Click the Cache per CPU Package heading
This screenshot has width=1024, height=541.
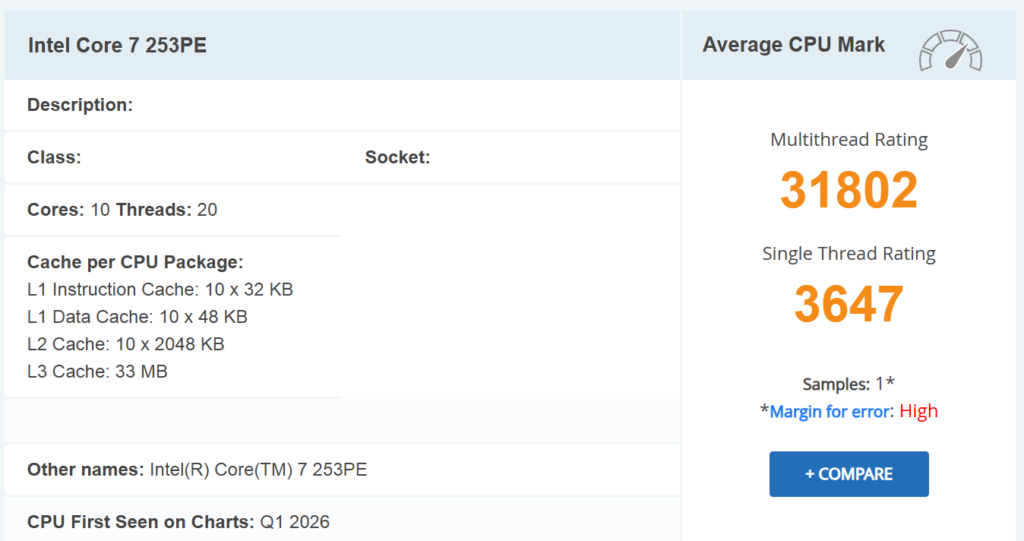tap(135, 263)
